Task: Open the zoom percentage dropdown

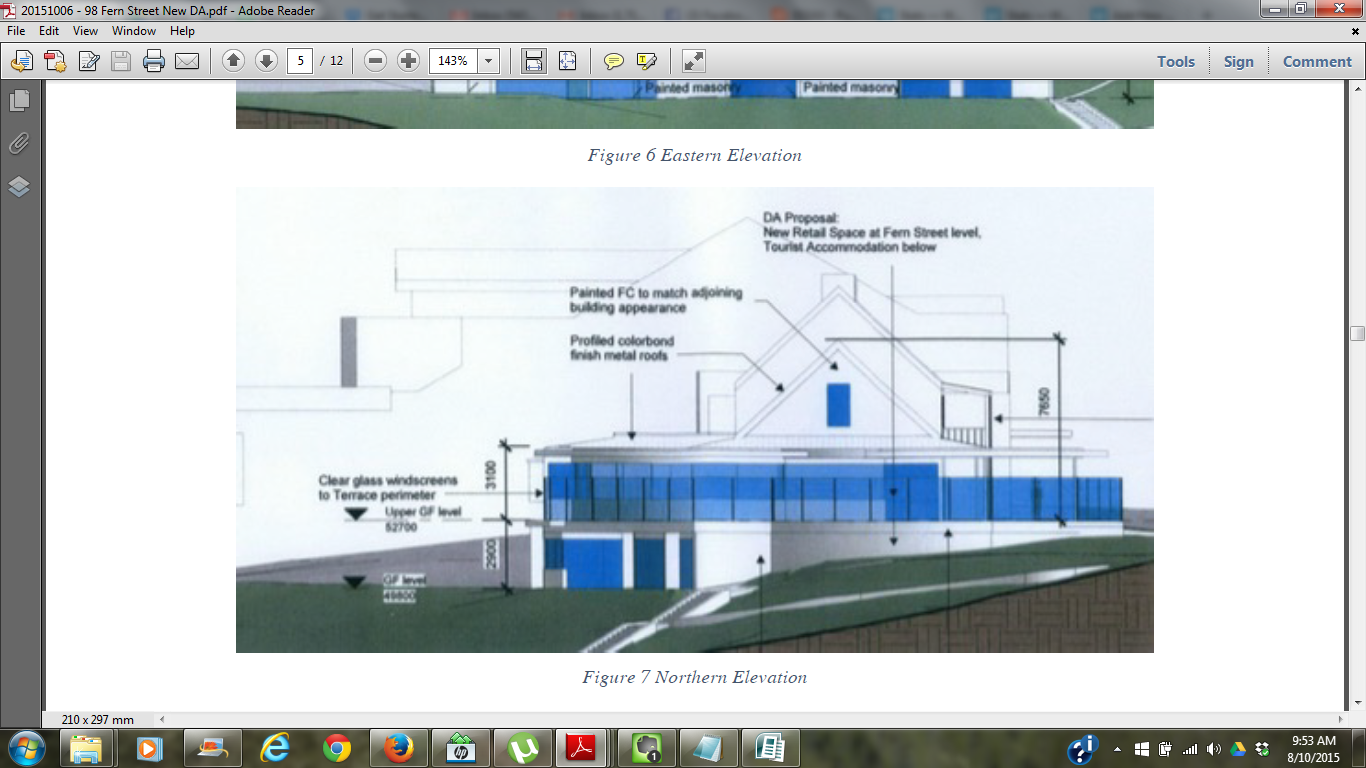Action: click(489, 61)
